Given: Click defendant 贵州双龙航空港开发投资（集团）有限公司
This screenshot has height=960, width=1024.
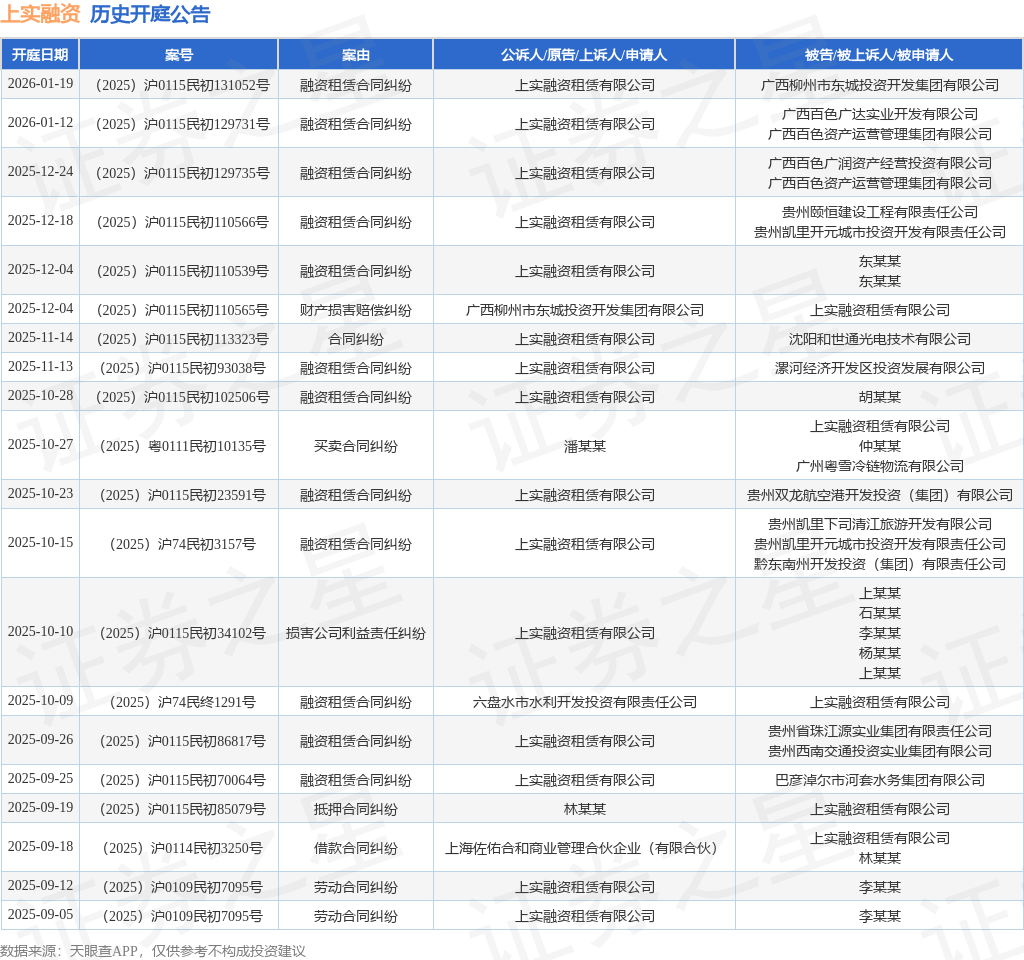Looking at the screenshot, I should pyautogui.click(x=880, y=495).
